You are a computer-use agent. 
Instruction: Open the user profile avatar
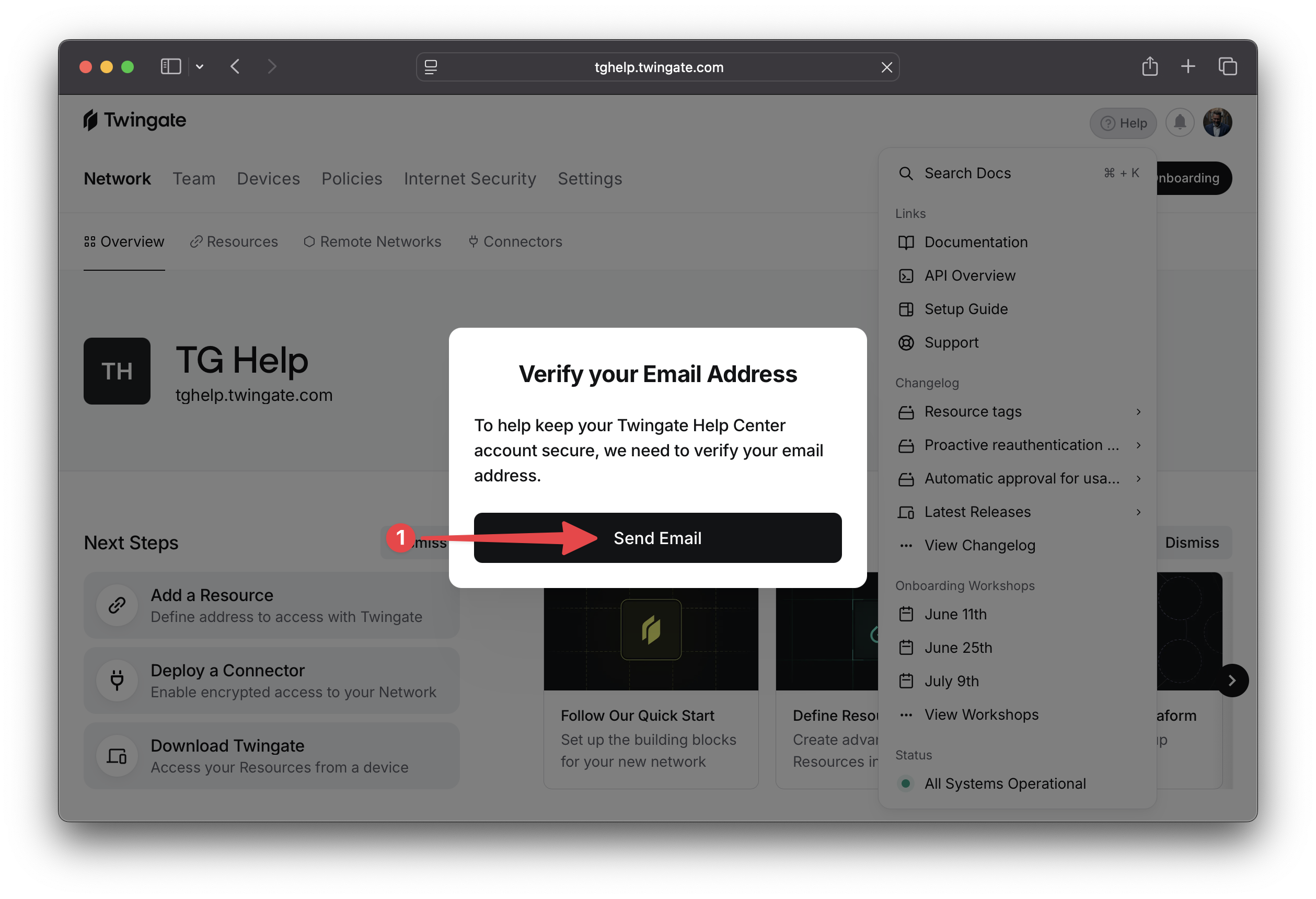pyautogui.click(x=1217, y=122)
